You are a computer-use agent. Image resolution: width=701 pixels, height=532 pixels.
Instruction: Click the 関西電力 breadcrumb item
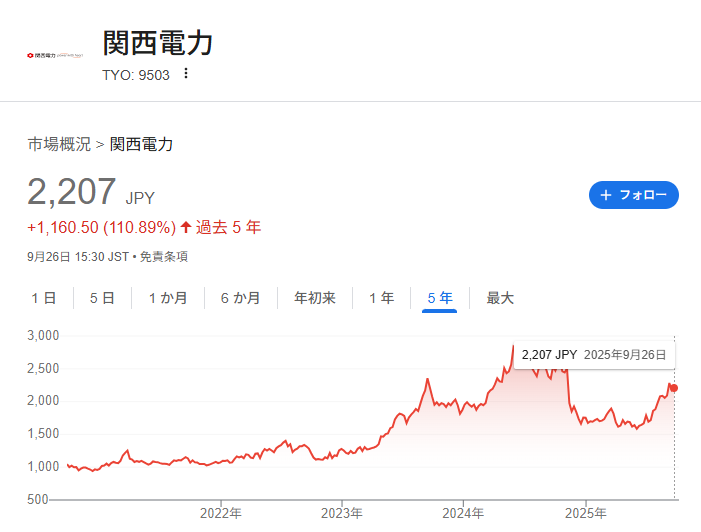(141, 144)
